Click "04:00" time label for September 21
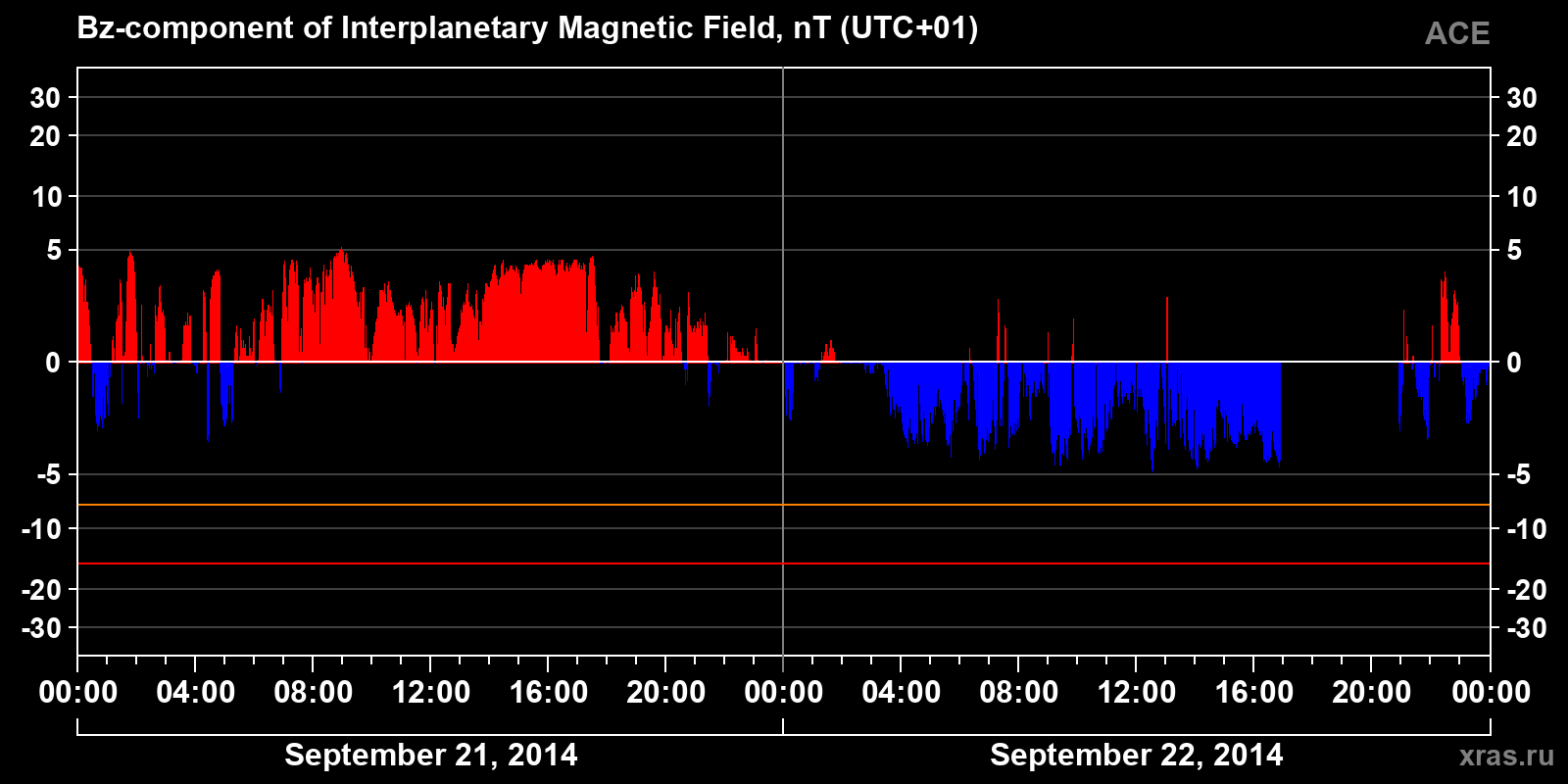The image size is (1568, 784). [196, 692]
